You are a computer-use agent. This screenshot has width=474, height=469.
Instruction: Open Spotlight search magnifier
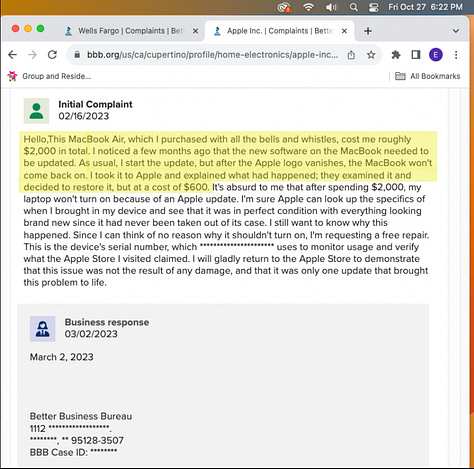pos(354,7)
